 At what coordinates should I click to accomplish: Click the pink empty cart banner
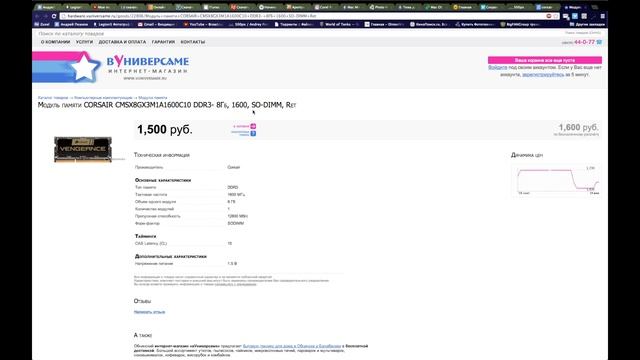(x=544, y=60)
